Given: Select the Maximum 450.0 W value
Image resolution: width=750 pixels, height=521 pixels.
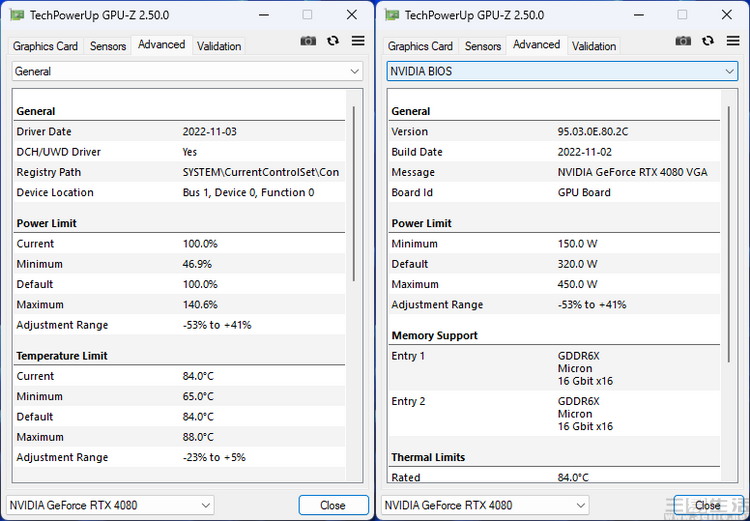Looking at the screenshot, I should [577, 285].
